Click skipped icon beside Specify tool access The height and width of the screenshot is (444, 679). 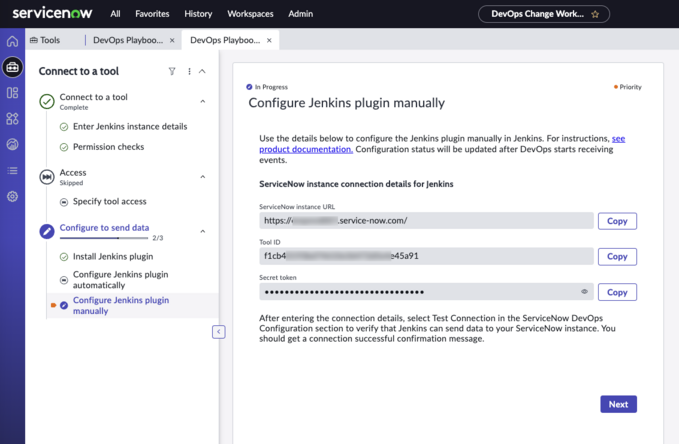pyautogui.click(x=64, y=202)
